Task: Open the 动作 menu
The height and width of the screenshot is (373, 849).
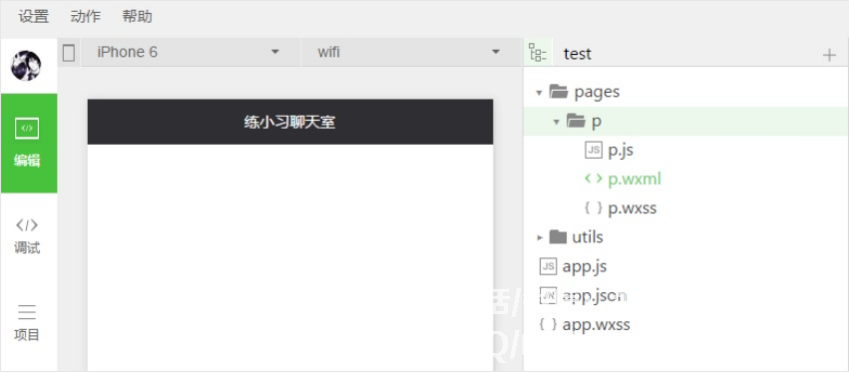Action: (86, 16)
